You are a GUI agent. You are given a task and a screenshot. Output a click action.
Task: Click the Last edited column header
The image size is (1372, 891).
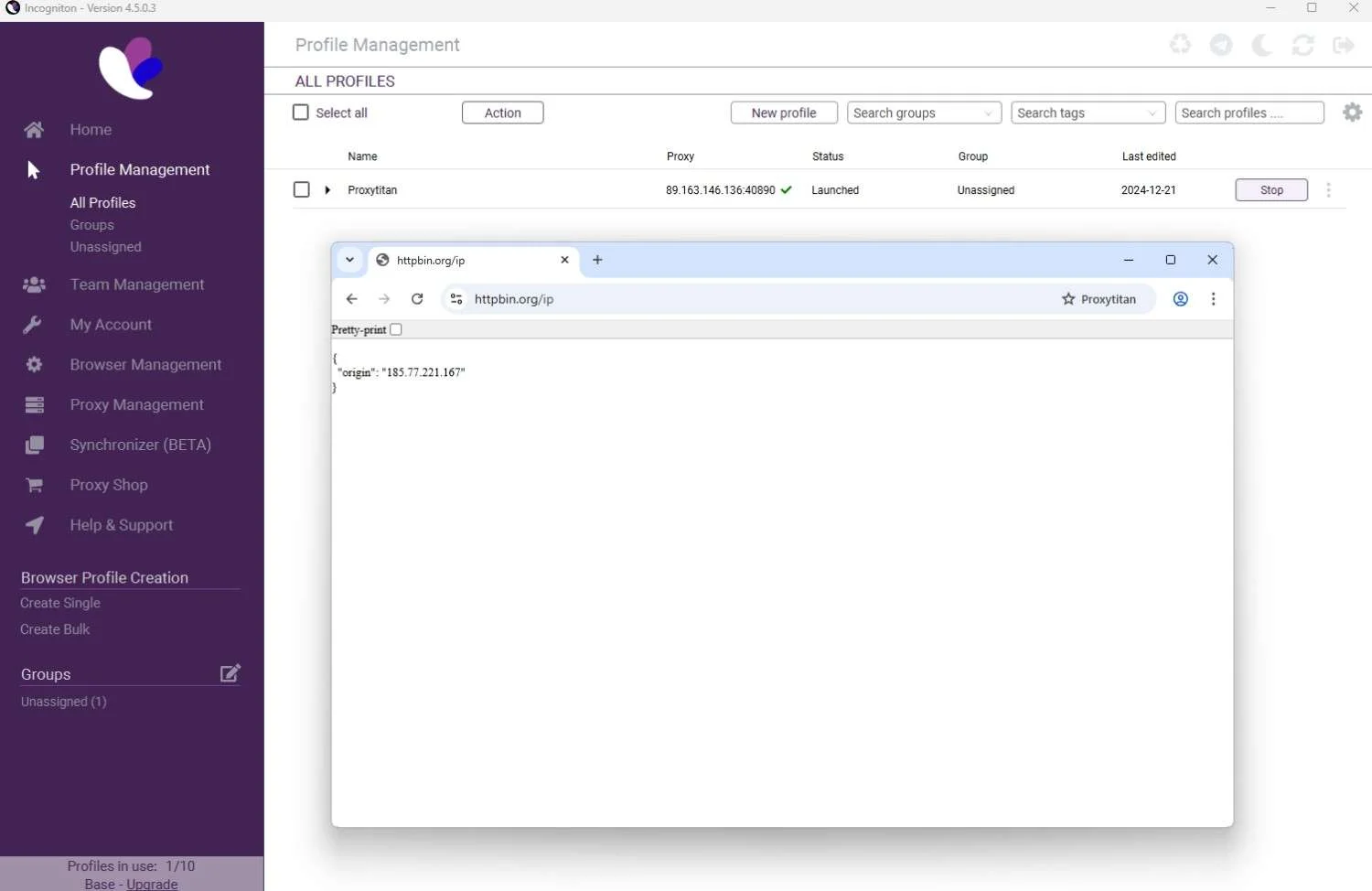[x=1149, y=156]
